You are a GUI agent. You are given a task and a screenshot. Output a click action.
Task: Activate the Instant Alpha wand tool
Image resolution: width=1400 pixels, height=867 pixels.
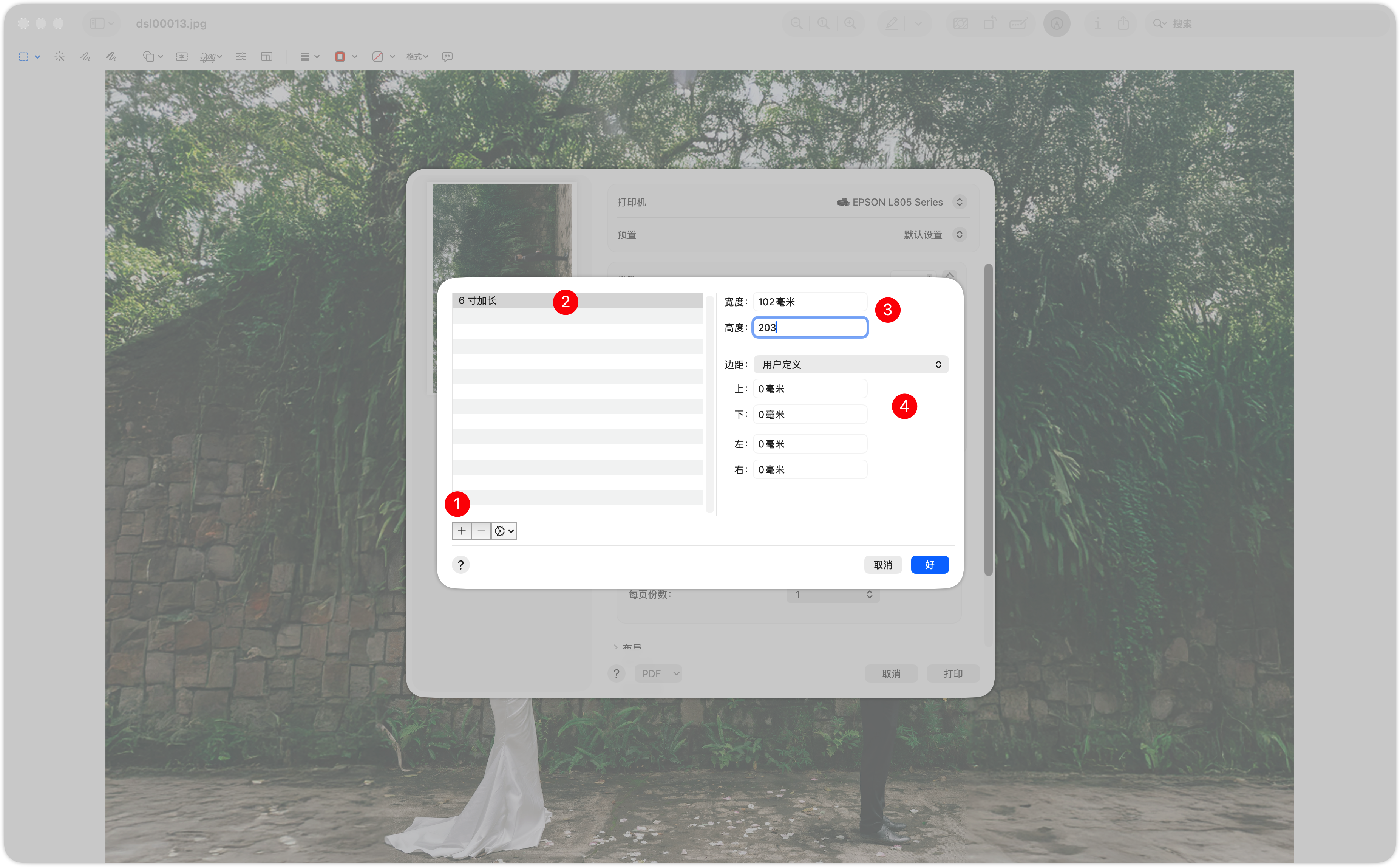pos(60,56)
